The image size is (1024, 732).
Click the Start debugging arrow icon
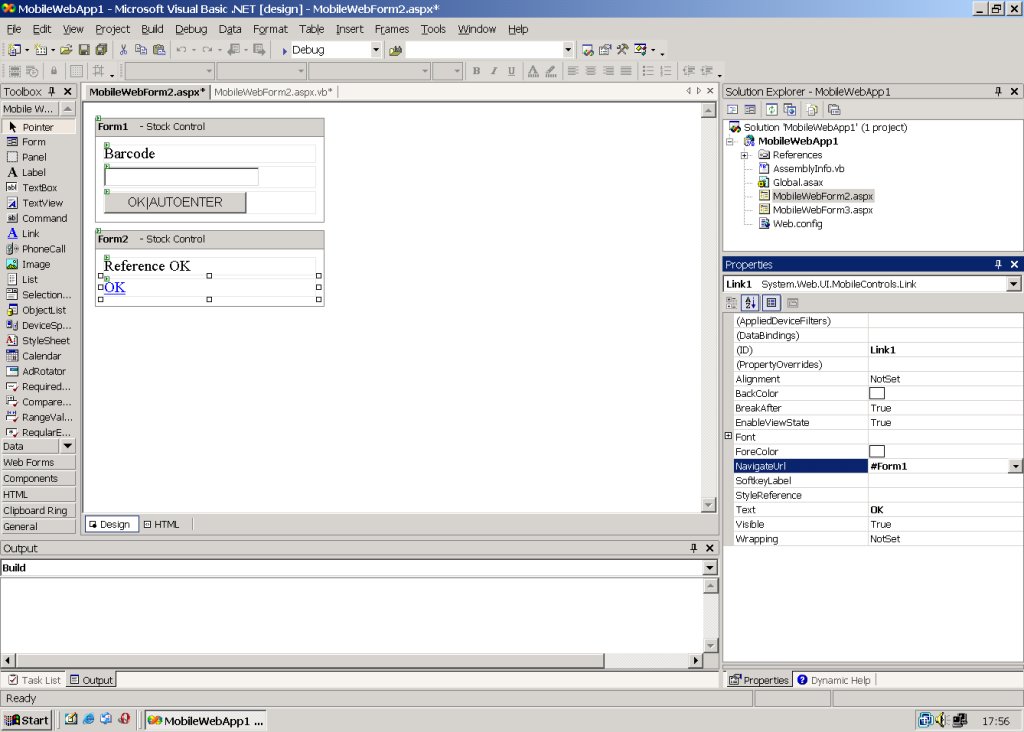pos(284,50)
